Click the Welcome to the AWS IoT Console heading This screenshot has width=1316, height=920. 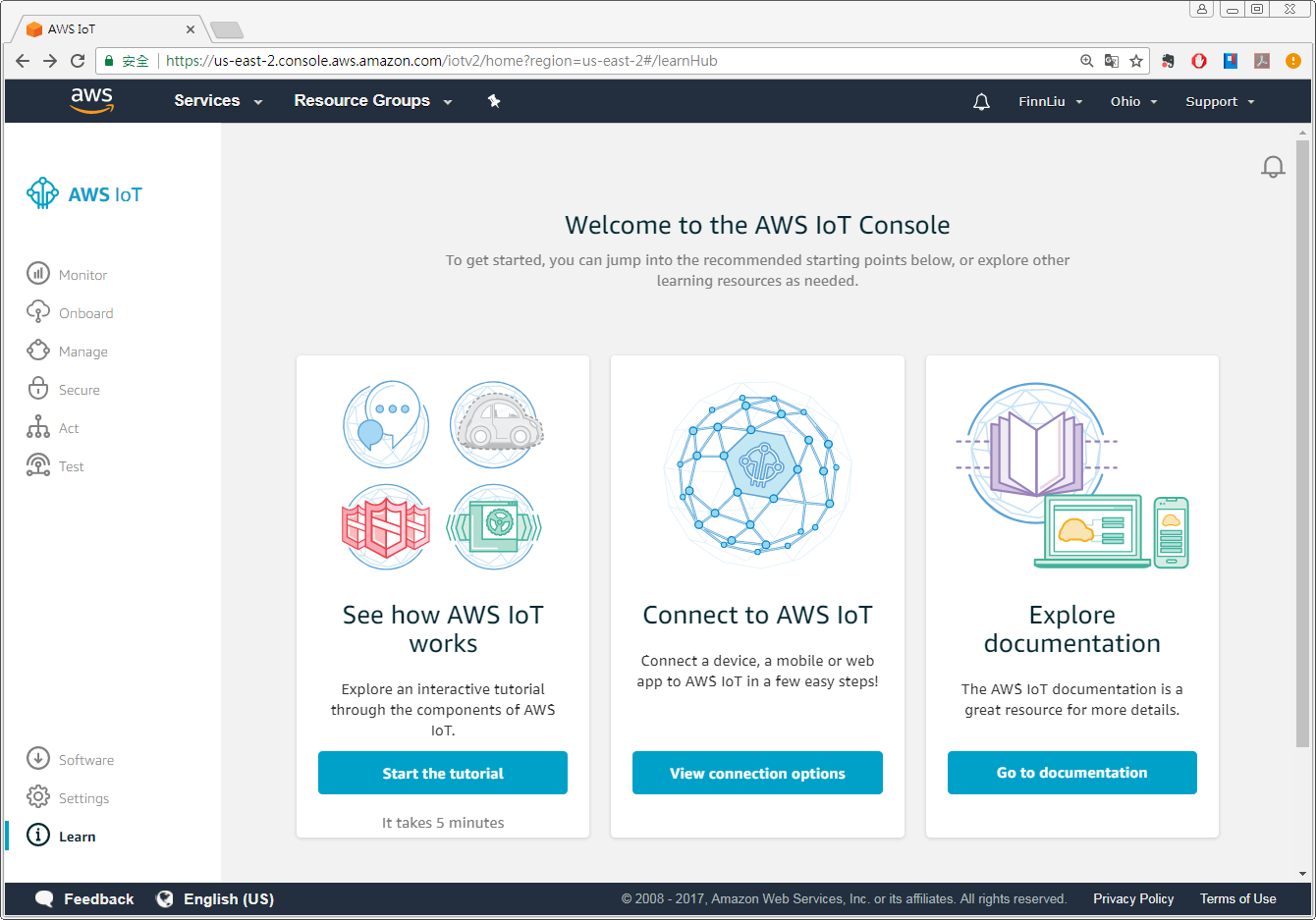(757, 225)
